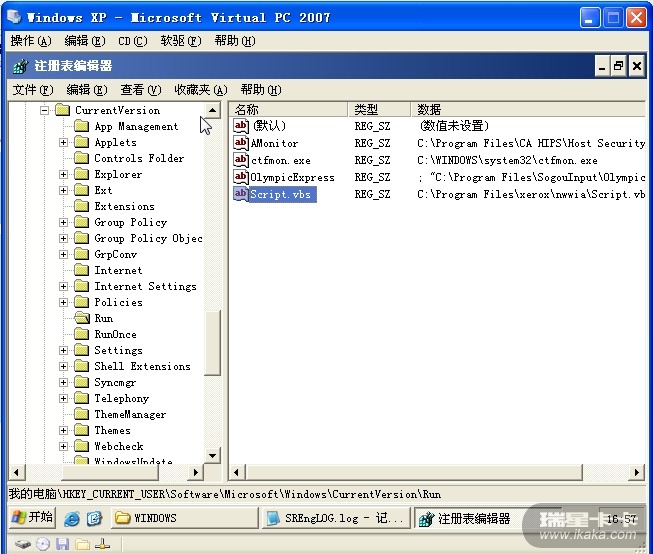Select the Syncmgr key label
This screenshot has height=554, width=653.
[115, 382]
